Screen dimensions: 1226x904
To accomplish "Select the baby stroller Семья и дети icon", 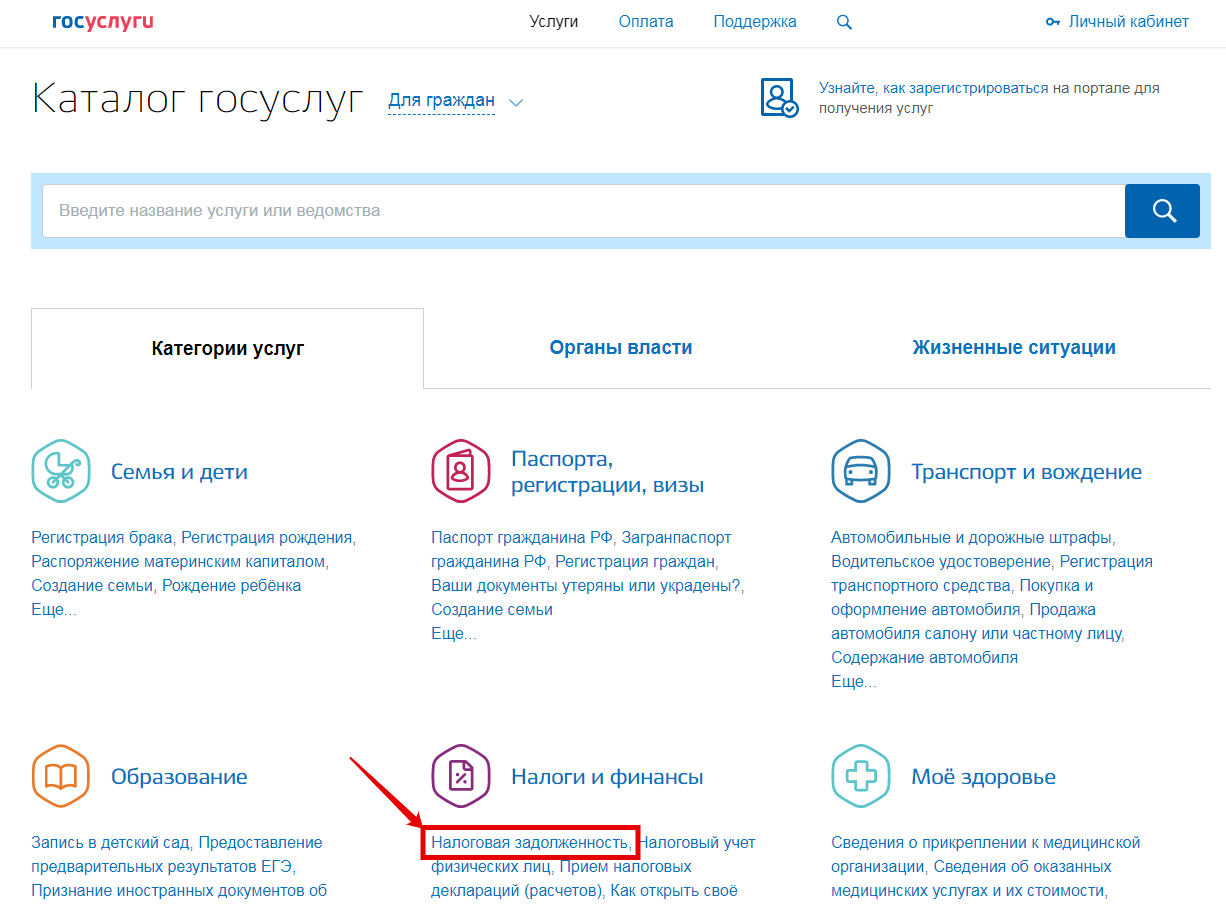I will (x=61, y=471).
